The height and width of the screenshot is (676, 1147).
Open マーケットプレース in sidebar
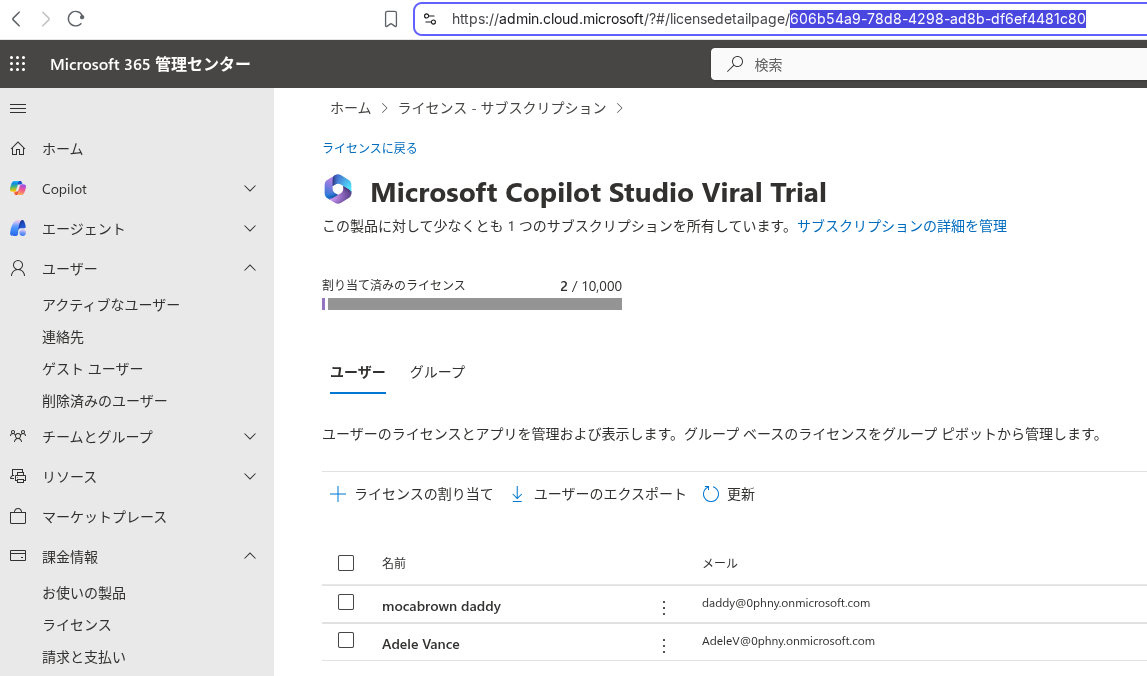(x=105, y=517)
